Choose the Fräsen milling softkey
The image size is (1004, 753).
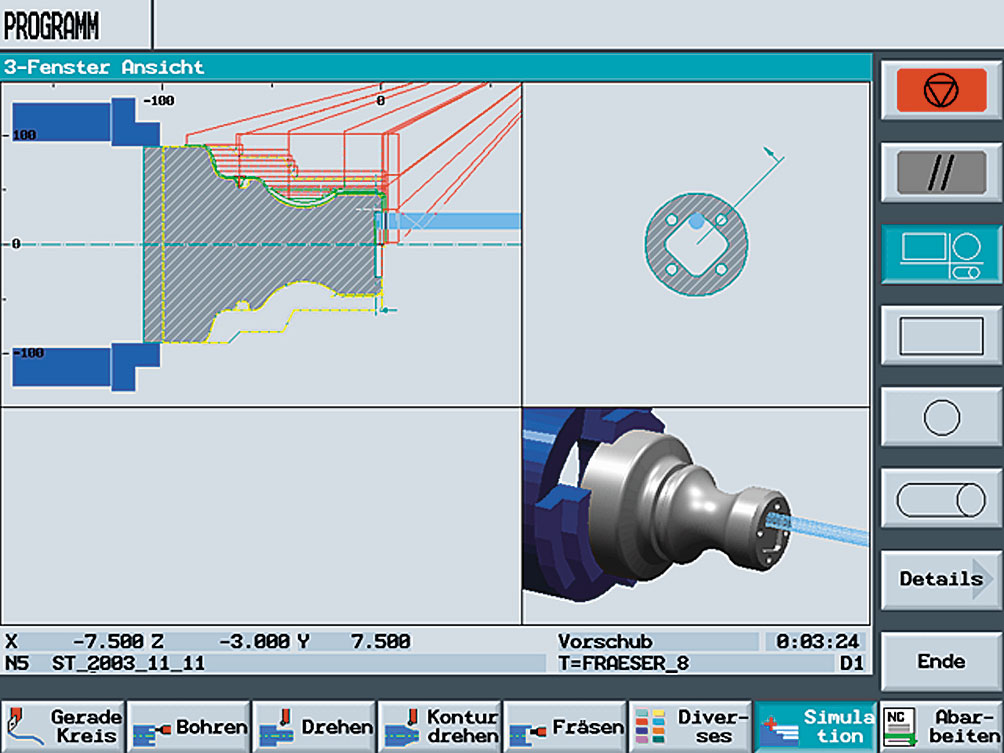565,727
